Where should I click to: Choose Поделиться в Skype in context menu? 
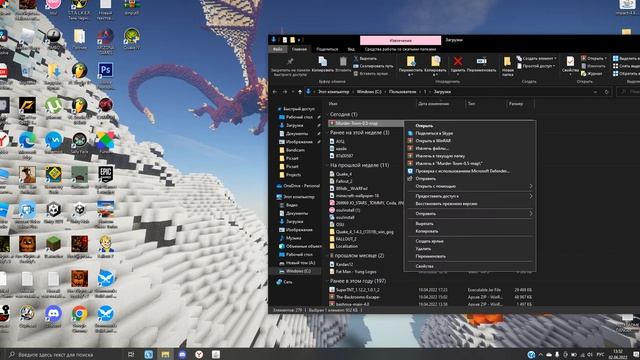[469, 133]
